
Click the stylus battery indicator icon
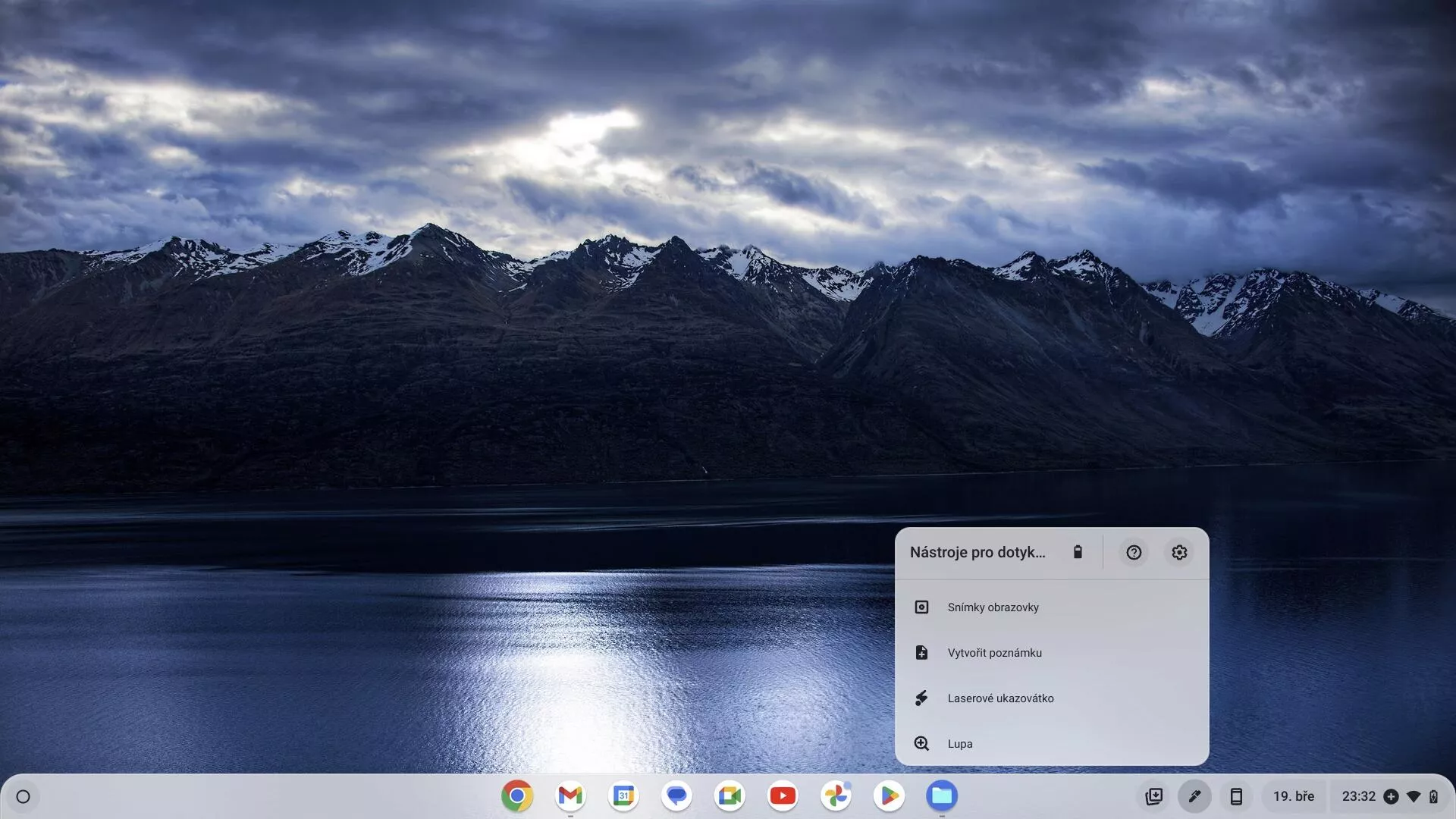[1078, 552]
